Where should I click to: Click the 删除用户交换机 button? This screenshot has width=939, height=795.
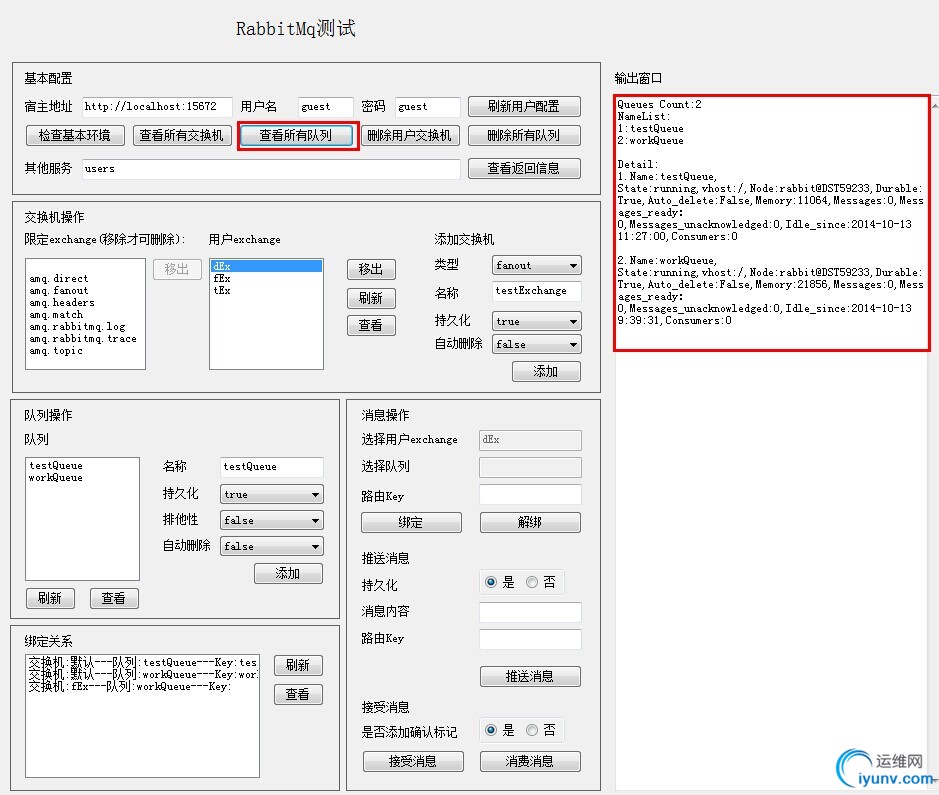pos(410,135)
